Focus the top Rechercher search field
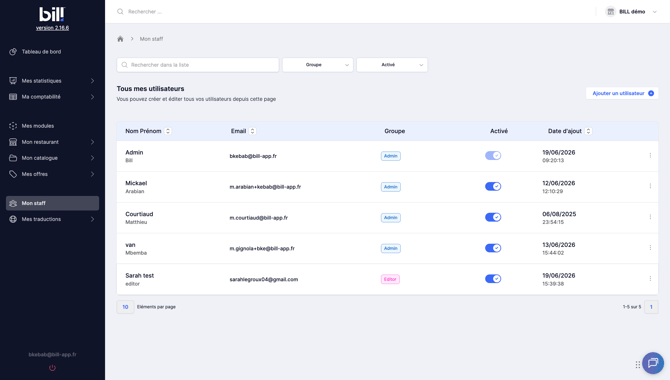Image resolution: width=670 pixels, height=380 pixels. pyautogui.click(x=145, y=12)
